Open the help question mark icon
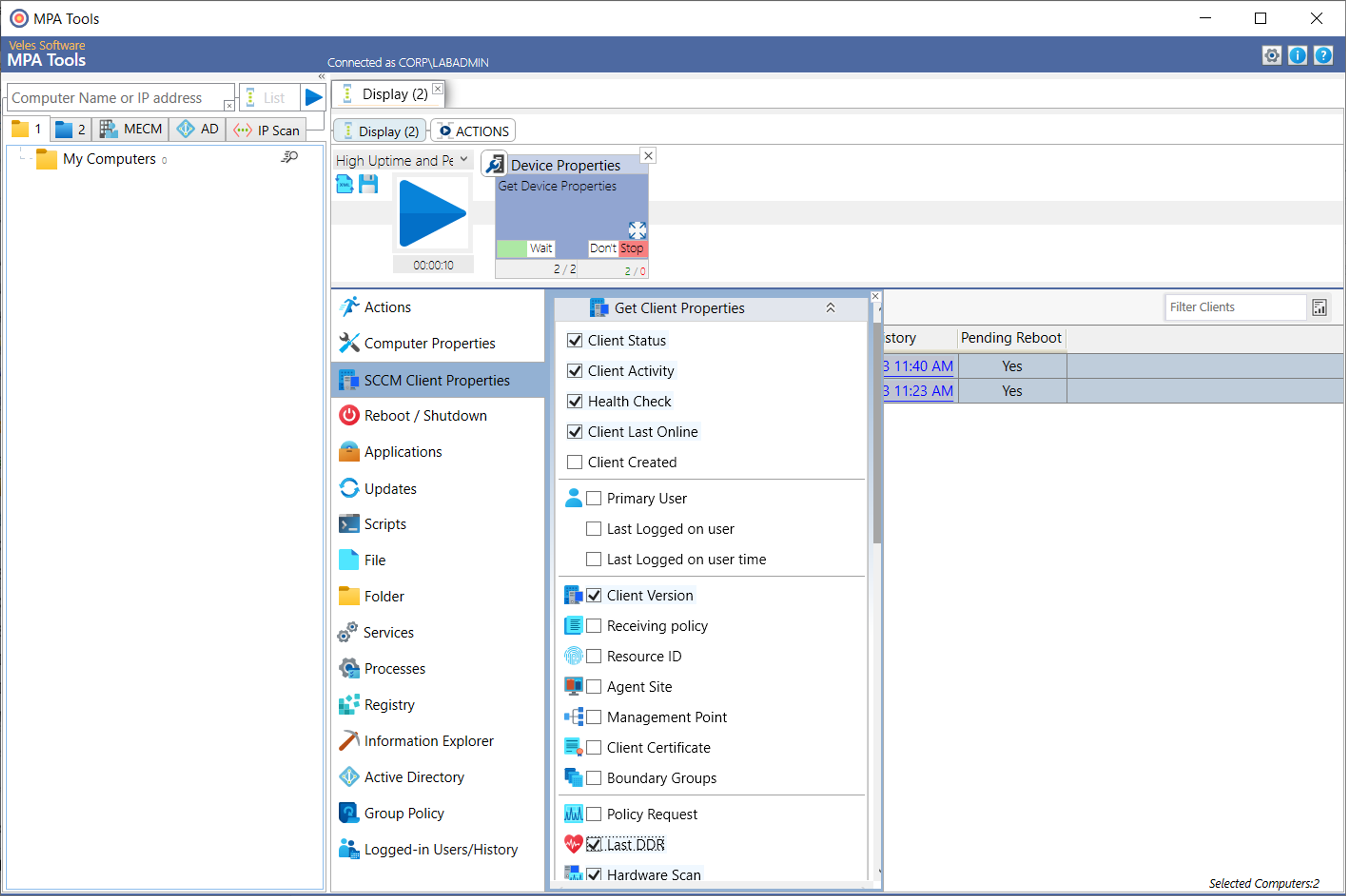Viewport: 1346px width, 896px height. (x=1323, y=55)
